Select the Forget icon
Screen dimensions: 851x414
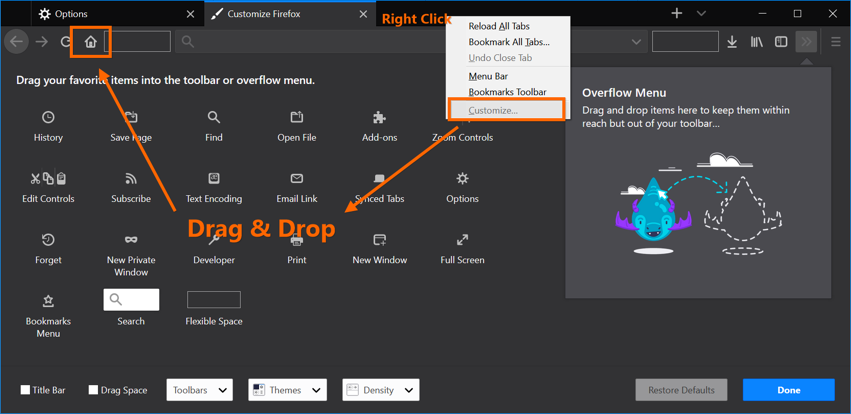pos(48,240)
